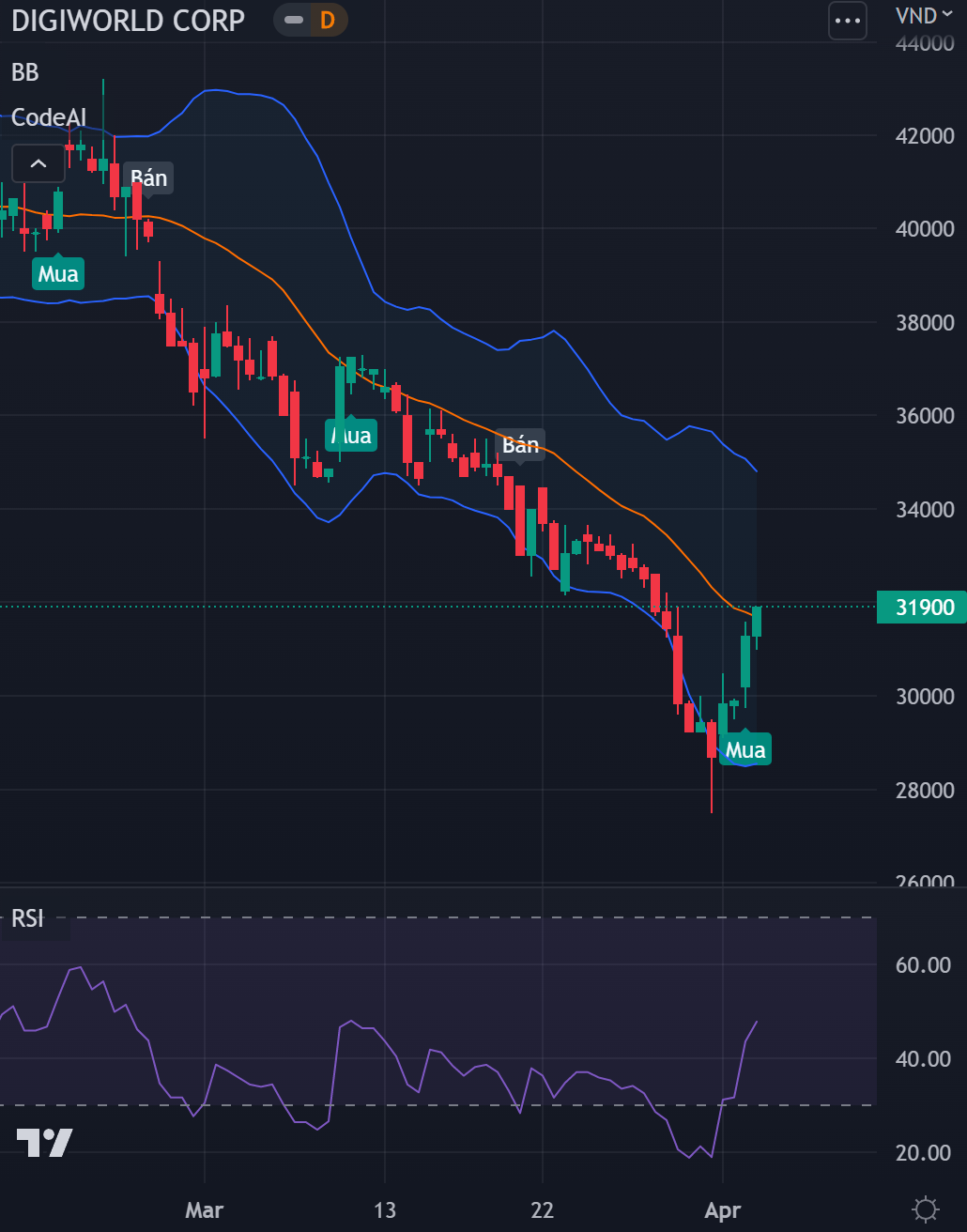The width and height of the screenshot is (967, 1232).
Task: Open chart settings gear icon
Action: 925,1209
